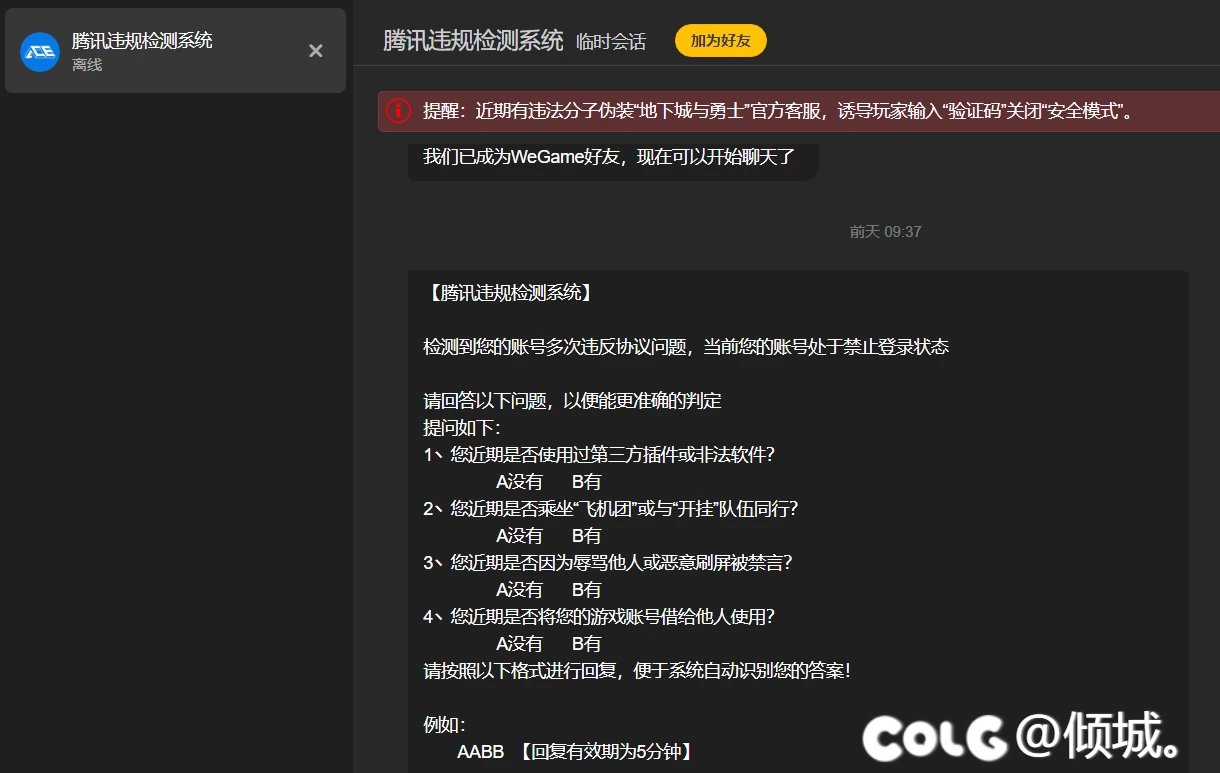Click the line 请回答以下问题，以便能更准确的判定
Screen dimensions: 1220x773
click(572, 401)
